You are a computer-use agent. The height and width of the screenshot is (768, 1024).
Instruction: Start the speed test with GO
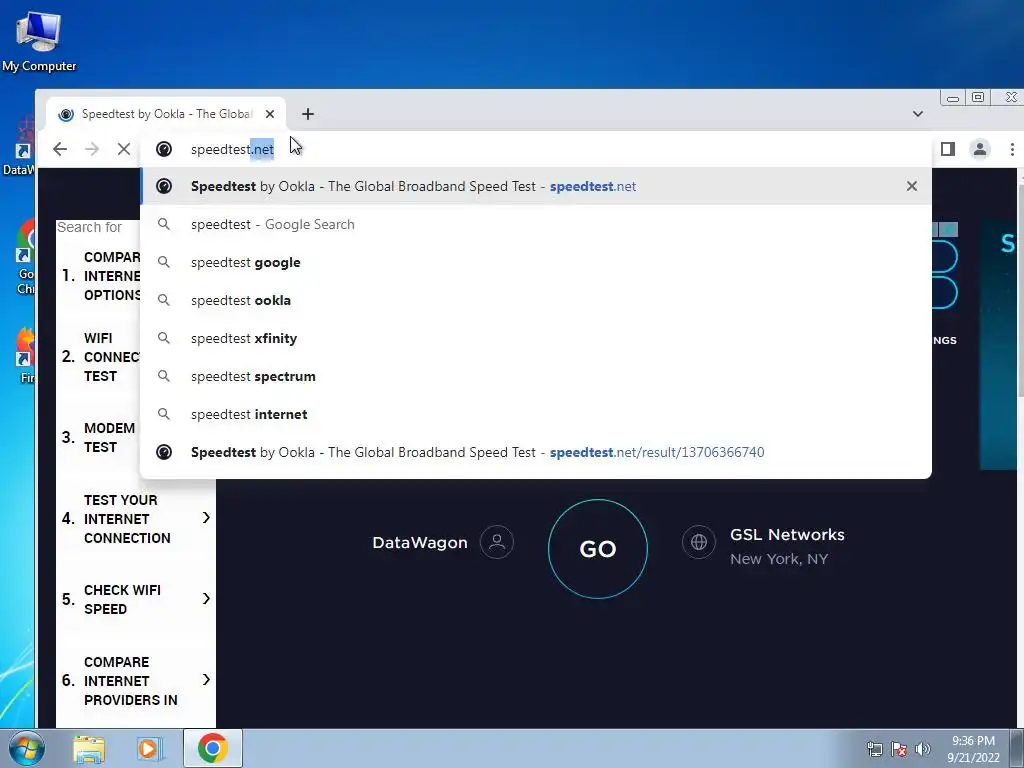click(598, 549)
